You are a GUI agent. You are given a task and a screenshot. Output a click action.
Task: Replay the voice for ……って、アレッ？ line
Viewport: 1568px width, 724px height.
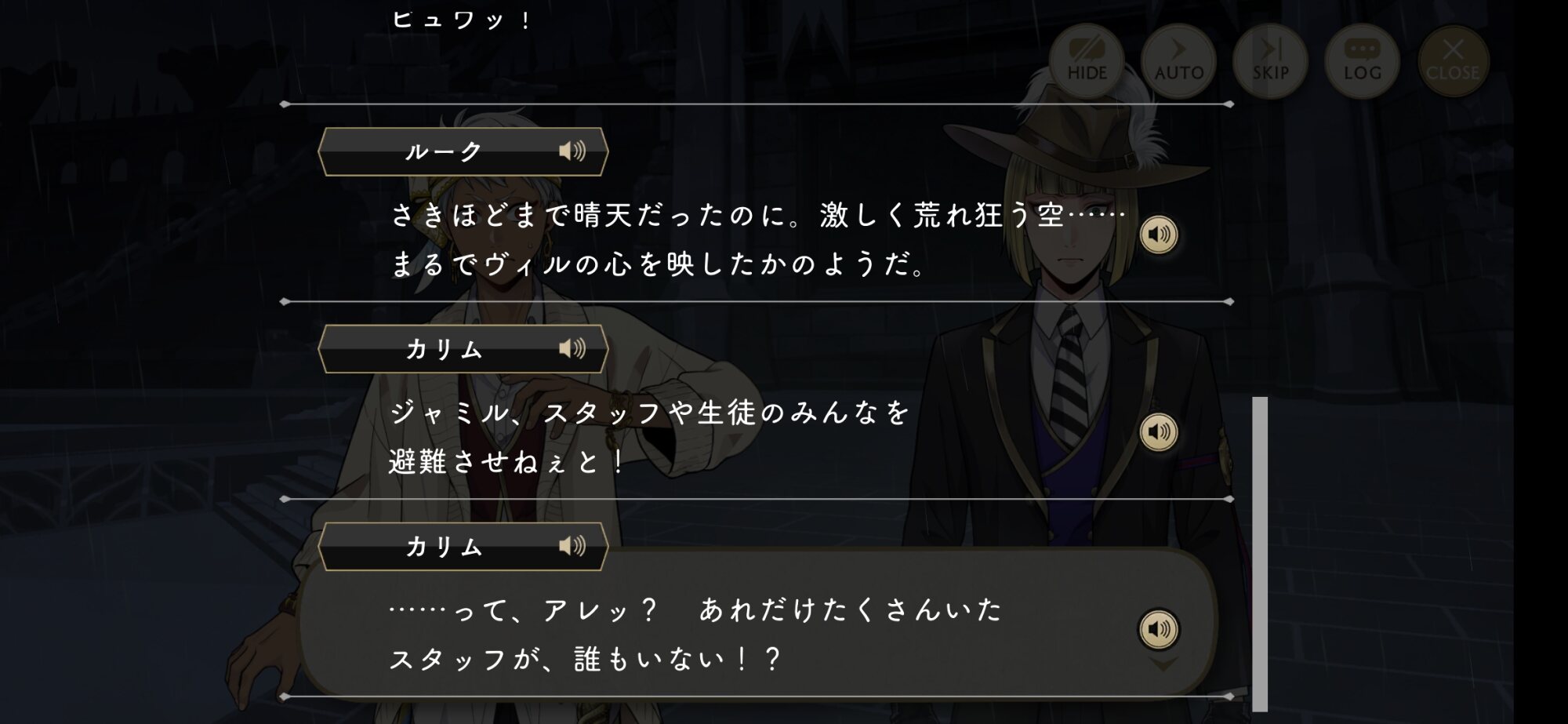[1158, 629]
